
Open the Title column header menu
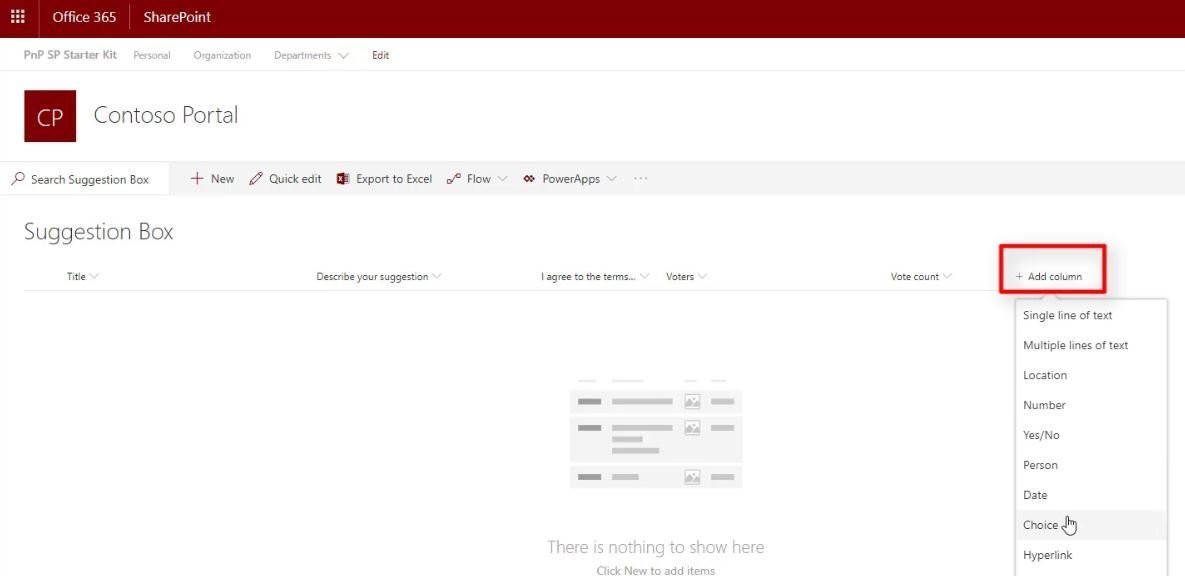pos(82,277)
